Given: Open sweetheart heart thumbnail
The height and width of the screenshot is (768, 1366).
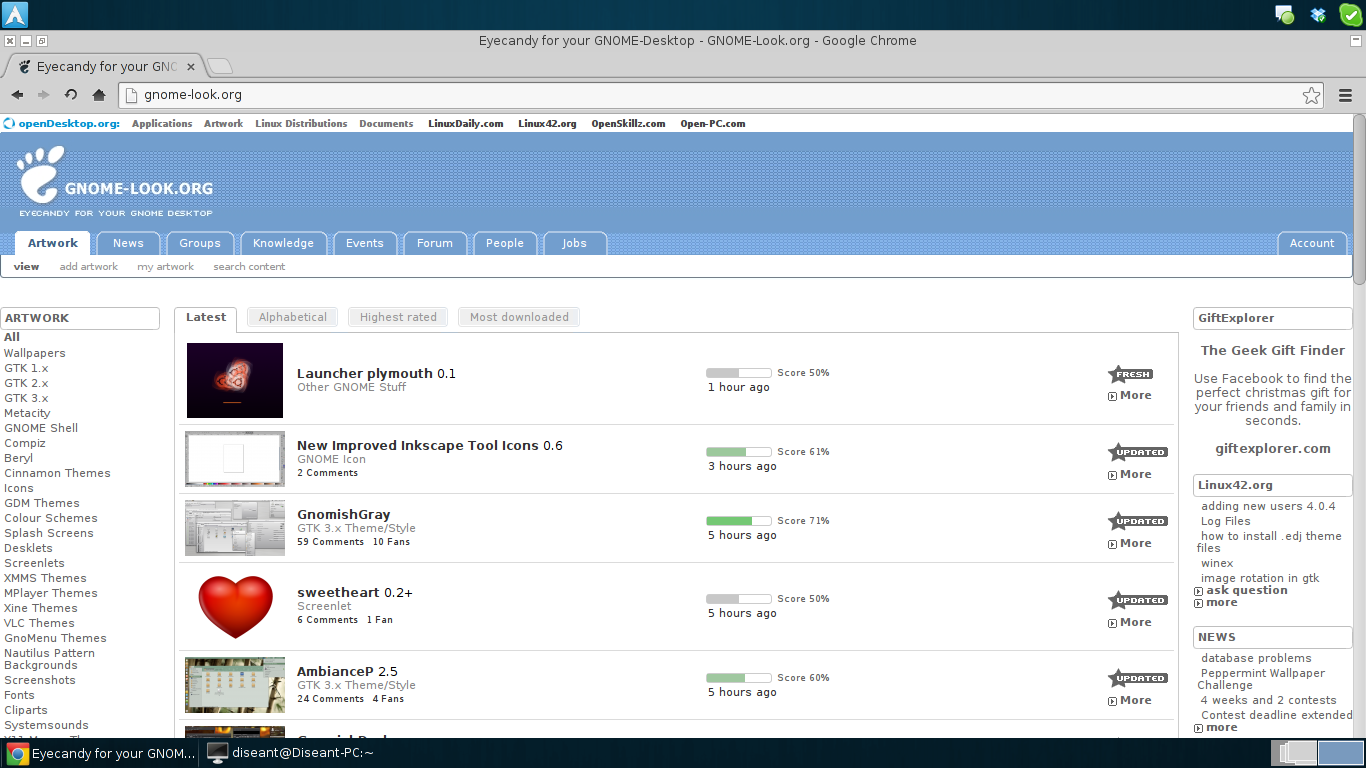Looking at the screenshot, I should pyautogui.click(x=235, y=606).
